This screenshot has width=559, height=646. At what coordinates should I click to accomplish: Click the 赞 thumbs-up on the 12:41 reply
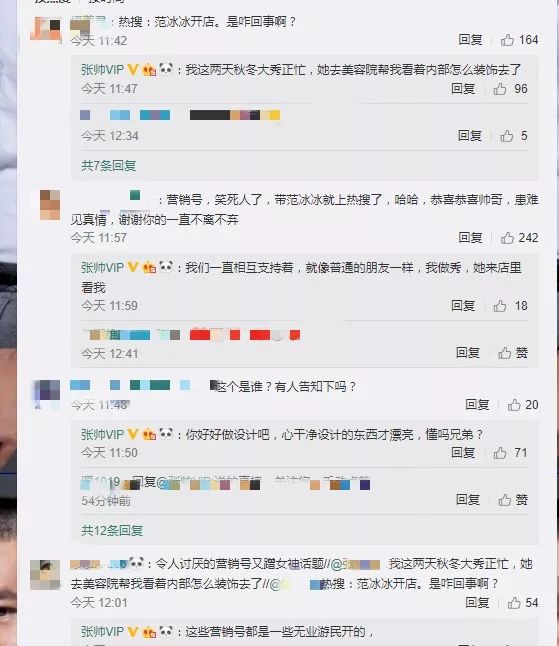pyautogui.click(x=513, y=353)
